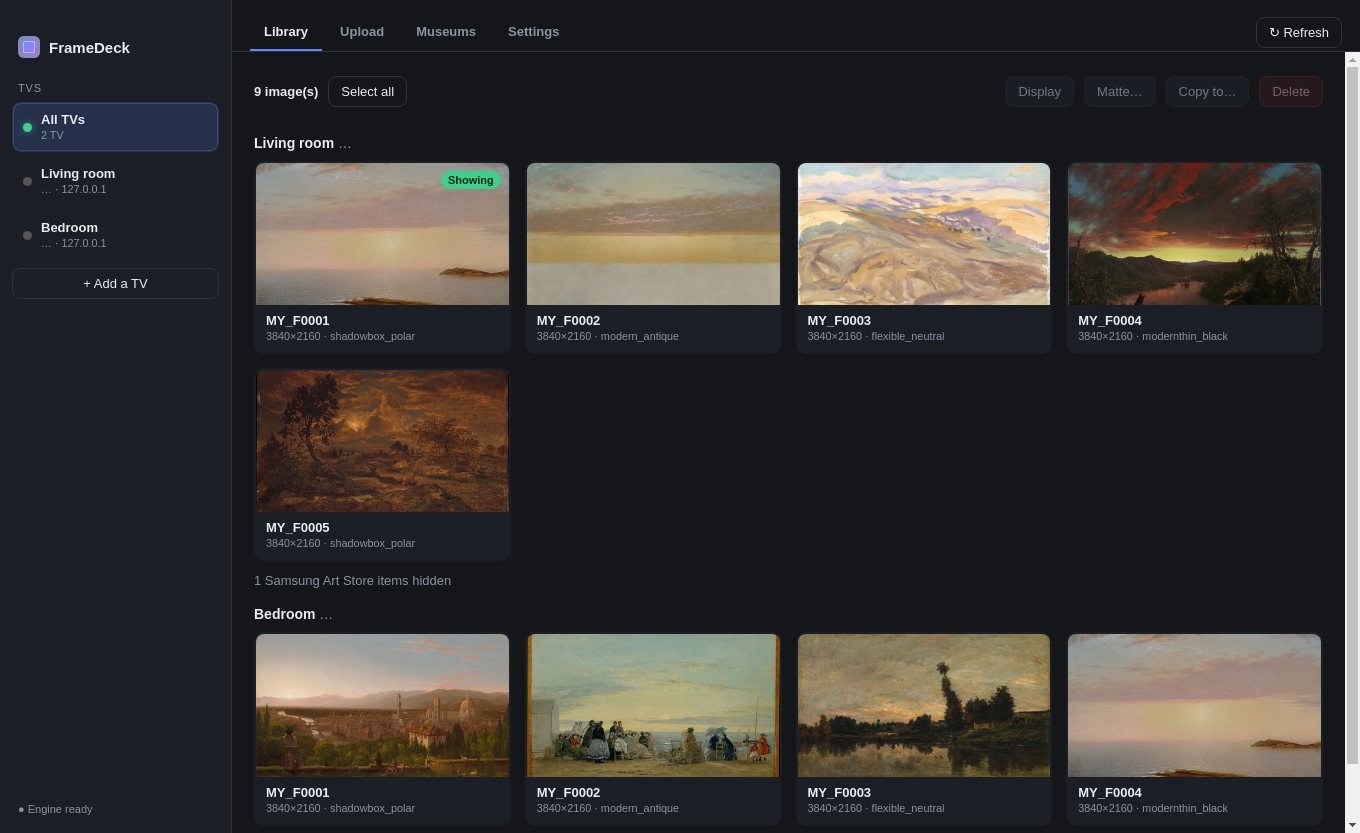Viewport: 1360px width, 833px height.
Task: Click the status dot beside Bedroom in sidebar
Action: pos(27,235)
